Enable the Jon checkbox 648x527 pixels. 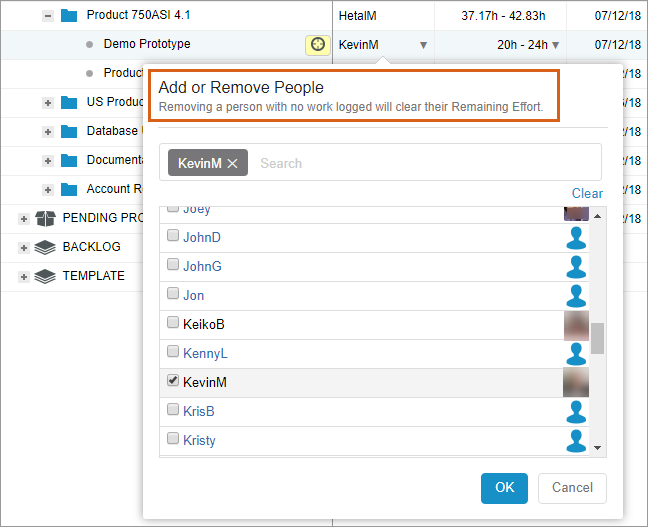coord(173,294)
